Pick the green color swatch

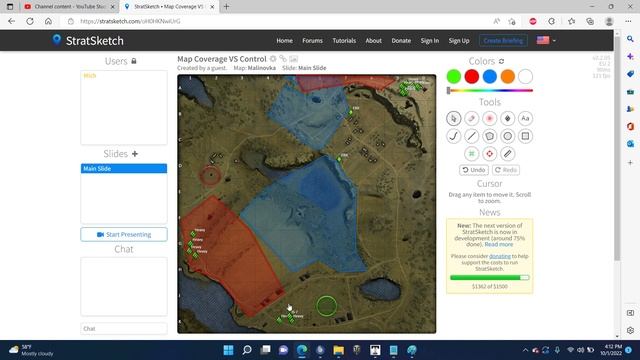pos(453,76)
